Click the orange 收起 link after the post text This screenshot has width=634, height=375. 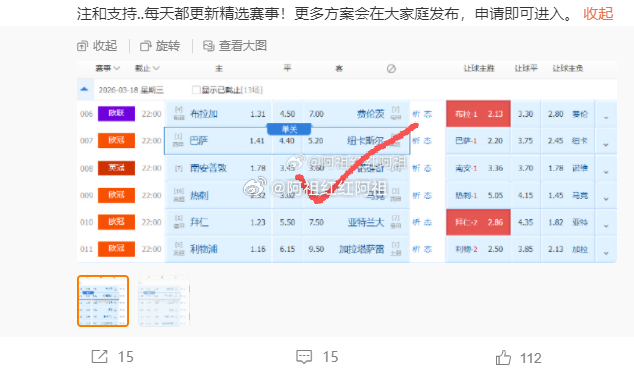point(598,14)
